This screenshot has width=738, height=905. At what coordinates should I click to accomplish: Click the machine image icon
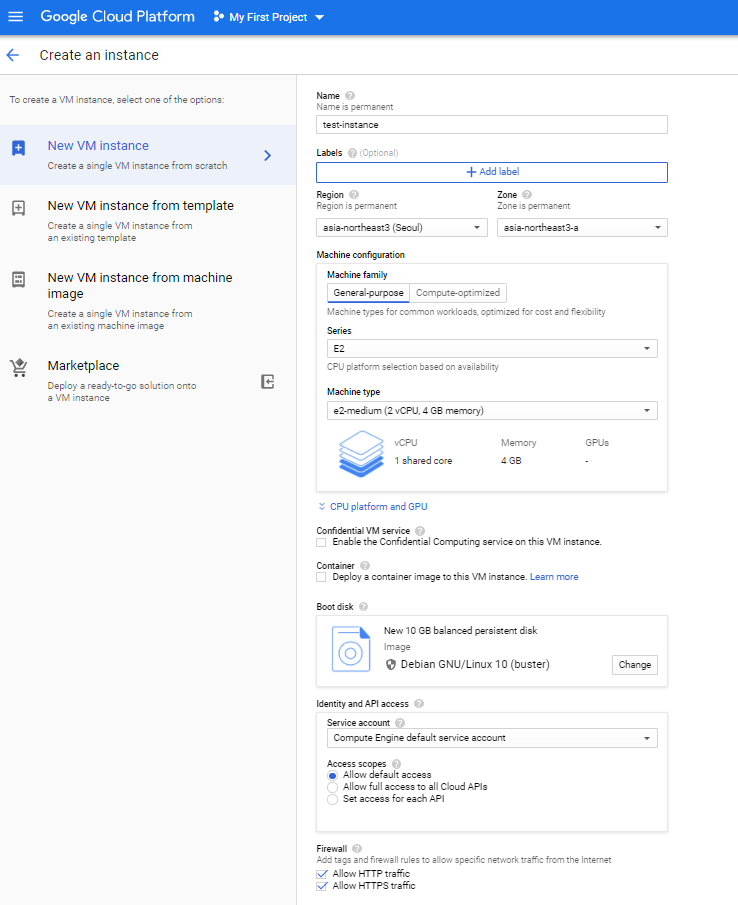click(x=18, y=279)
